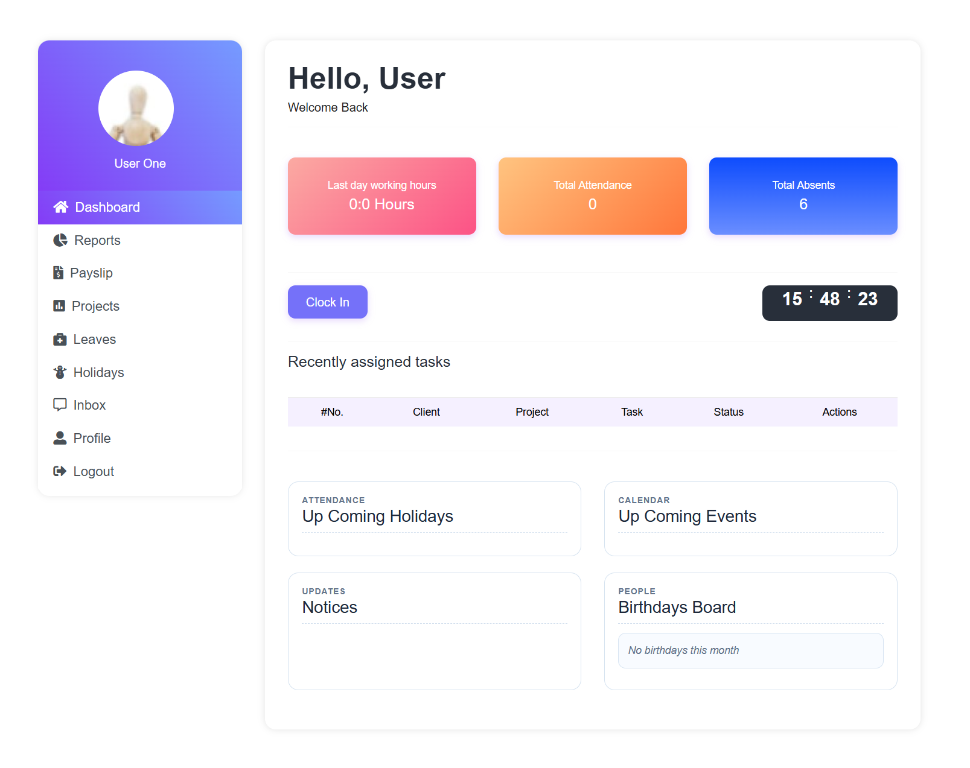Click the user avatar picture

136,108
